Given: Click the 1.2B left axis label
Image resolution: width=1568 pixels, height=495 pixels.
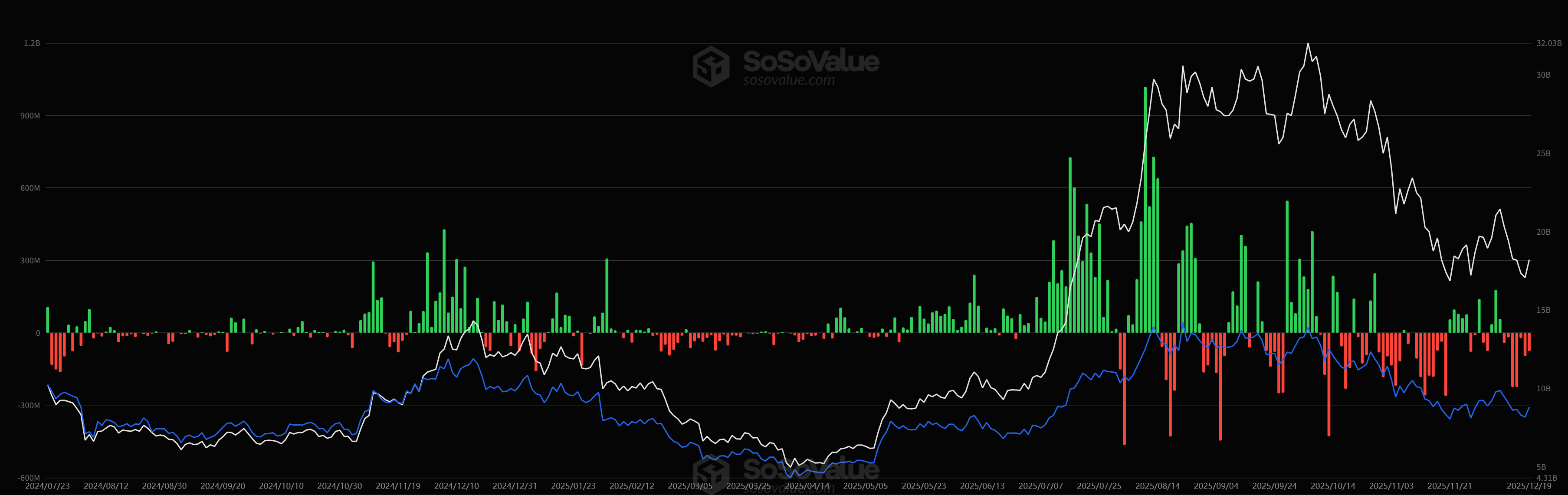Looking at the screenshot, I should (32, 43).
